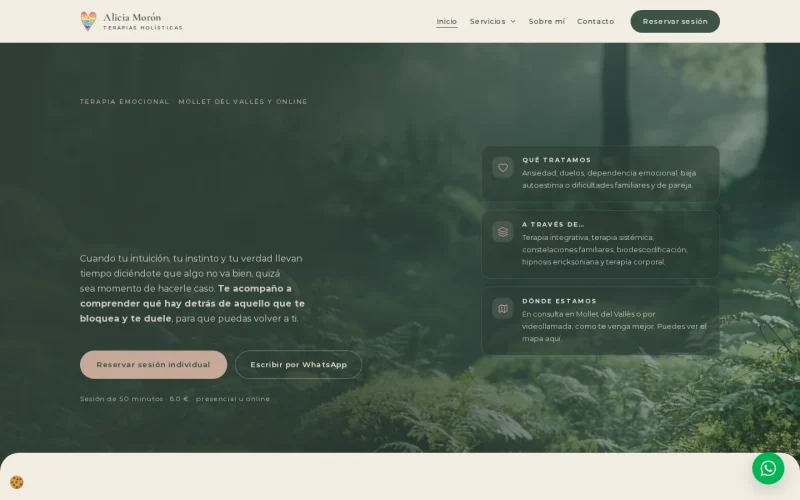
Task: Click the map icon in Dónde estamos card
Action: [x=503, y=309]
